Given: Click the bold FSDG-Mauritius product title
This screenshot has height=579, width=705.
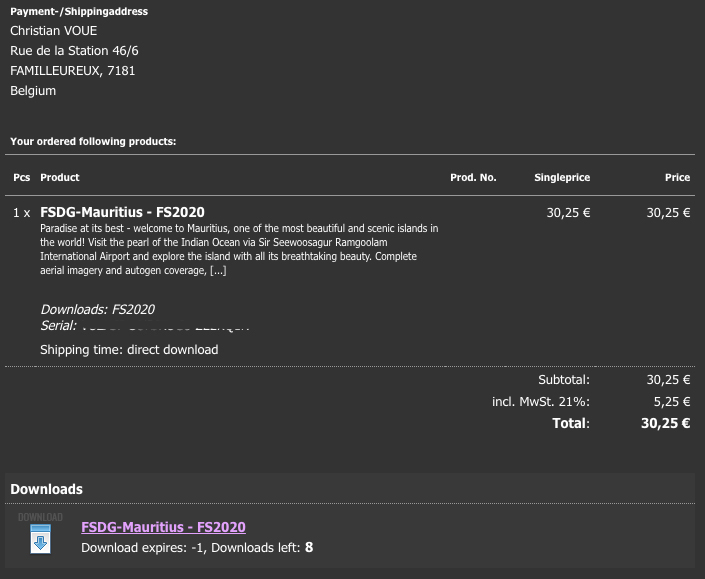Looking at the screenshot, I should (x=122, y=212).
